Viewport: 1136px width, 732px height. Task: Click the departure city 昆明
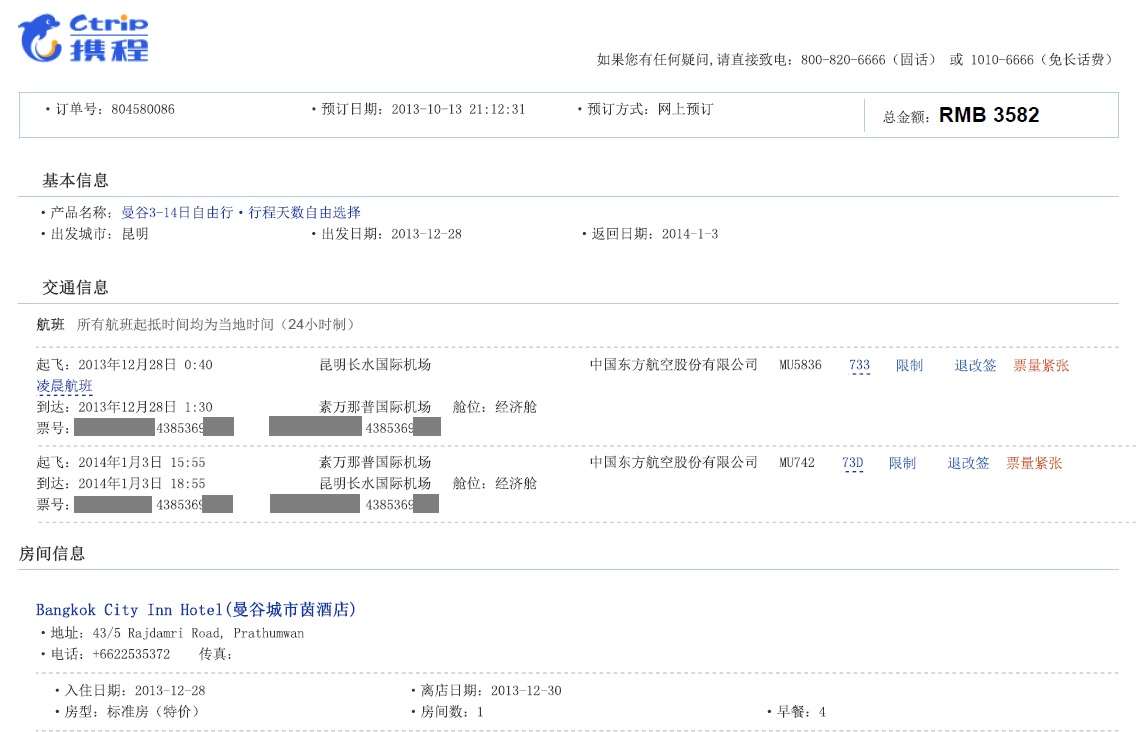135,234
